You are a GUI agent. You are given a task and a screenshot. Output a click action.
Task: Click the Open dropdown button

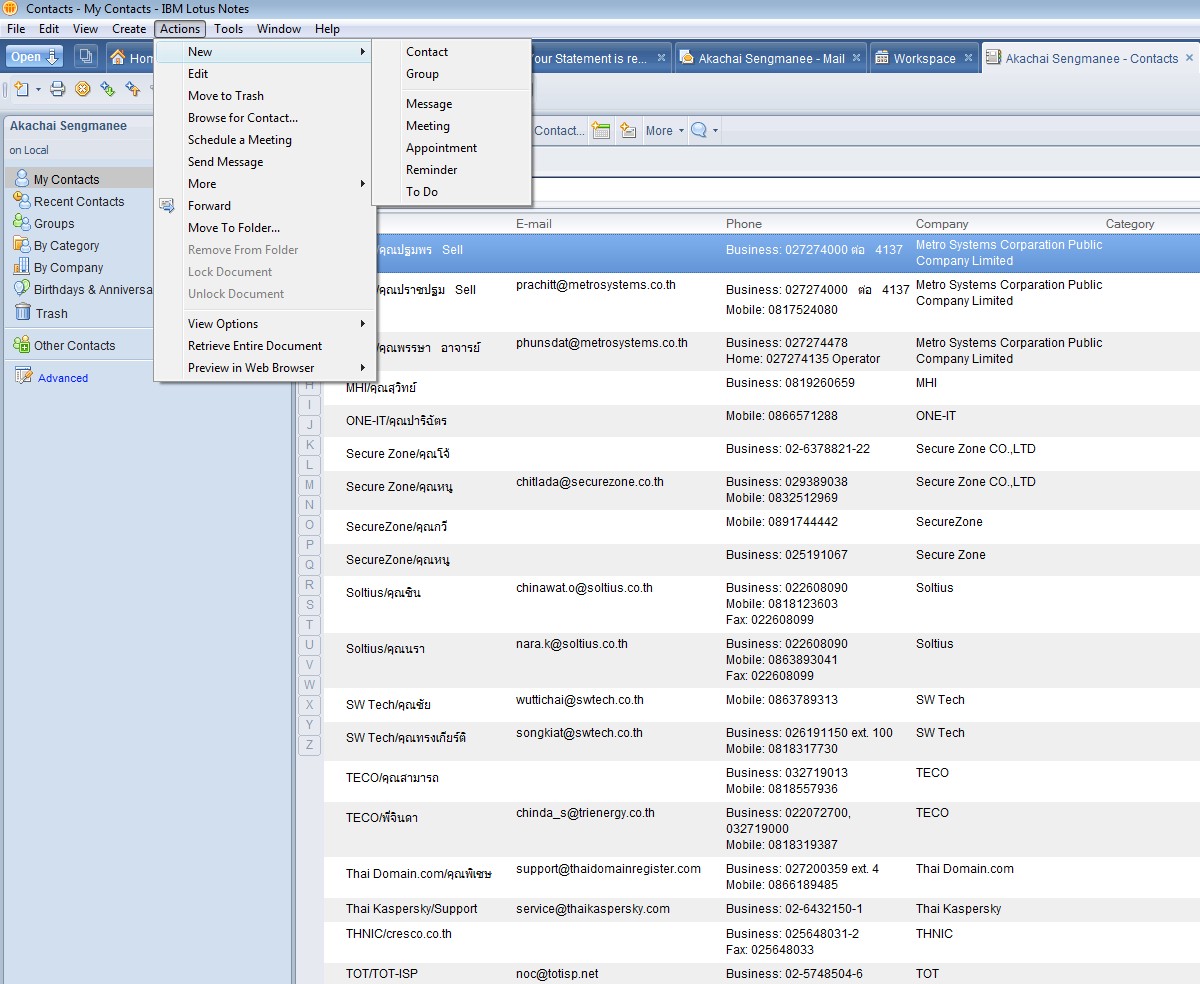tap(35, 57)
